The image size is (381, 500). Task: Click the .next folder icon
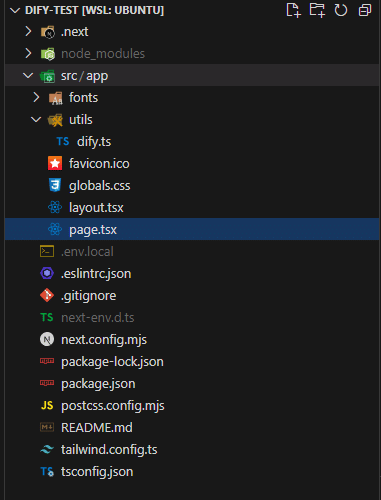coord(48,32)
